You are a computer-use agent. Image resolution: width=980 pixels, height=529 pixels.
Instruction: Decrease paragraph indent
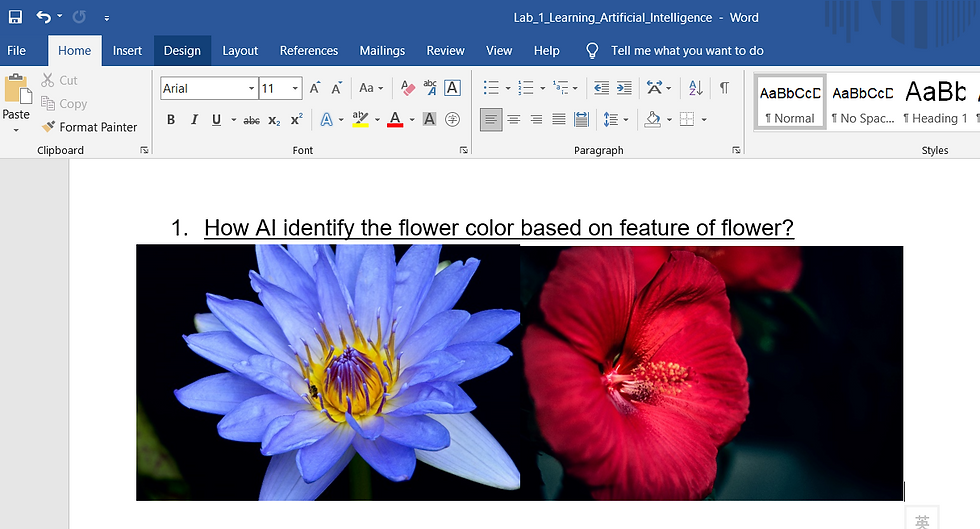pyautogui.click(x=601, y=88)
